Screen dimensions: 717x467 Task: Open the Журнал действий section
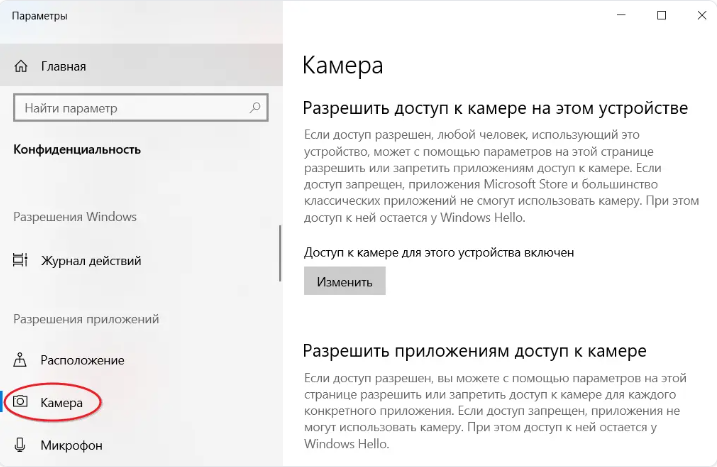coord(90,261)
